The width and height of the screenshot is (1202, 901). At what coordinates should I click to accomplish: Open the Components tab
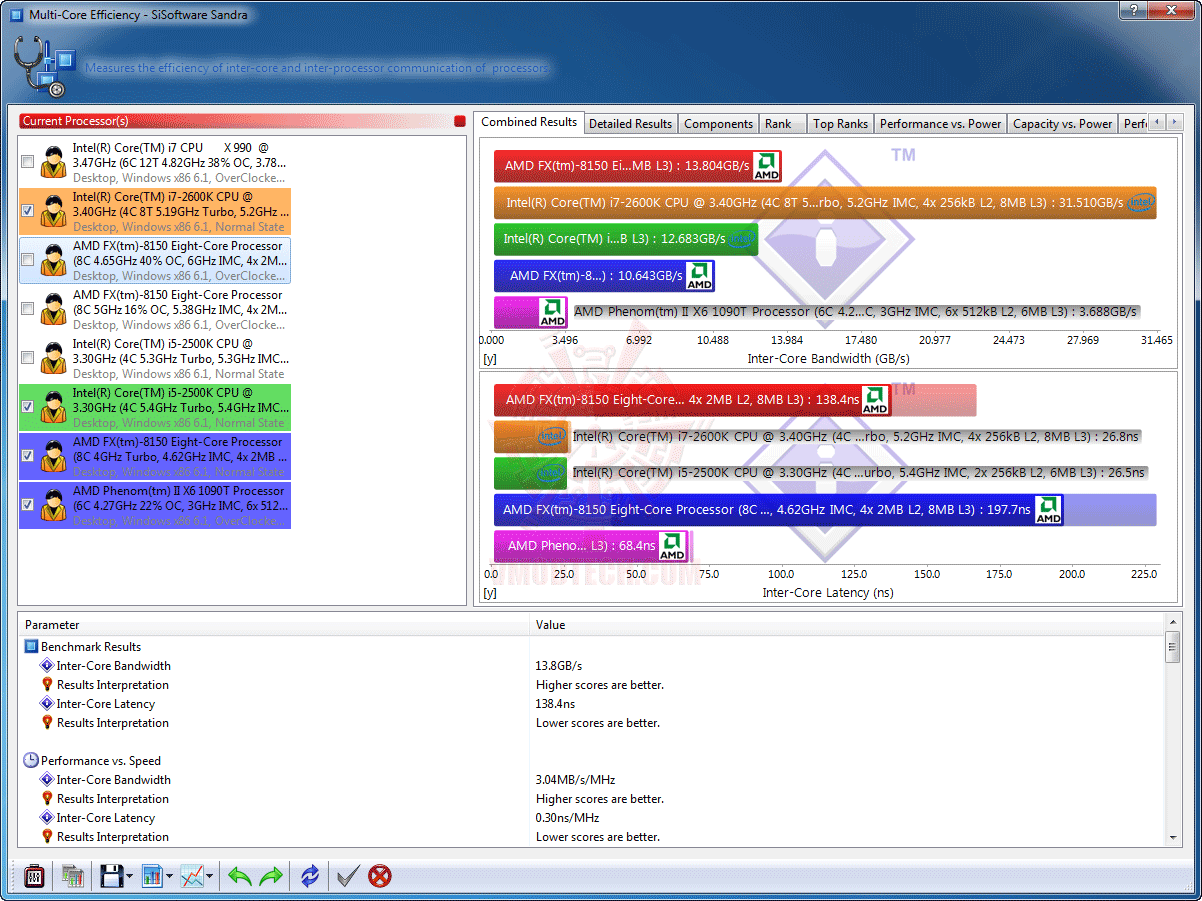[718, 124]
